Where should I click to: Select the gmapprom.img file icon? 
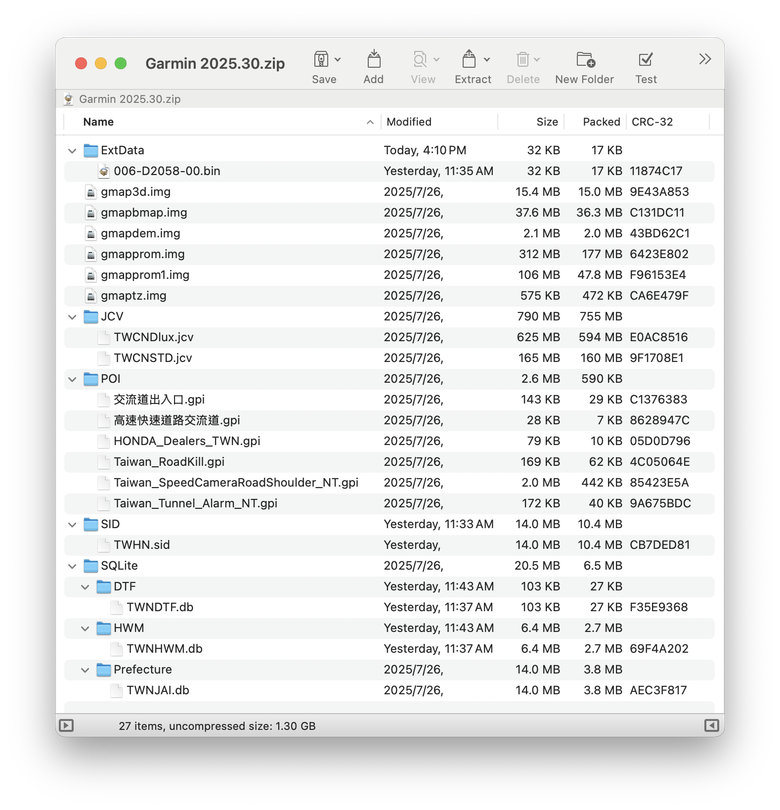click(x=91, y=254)
